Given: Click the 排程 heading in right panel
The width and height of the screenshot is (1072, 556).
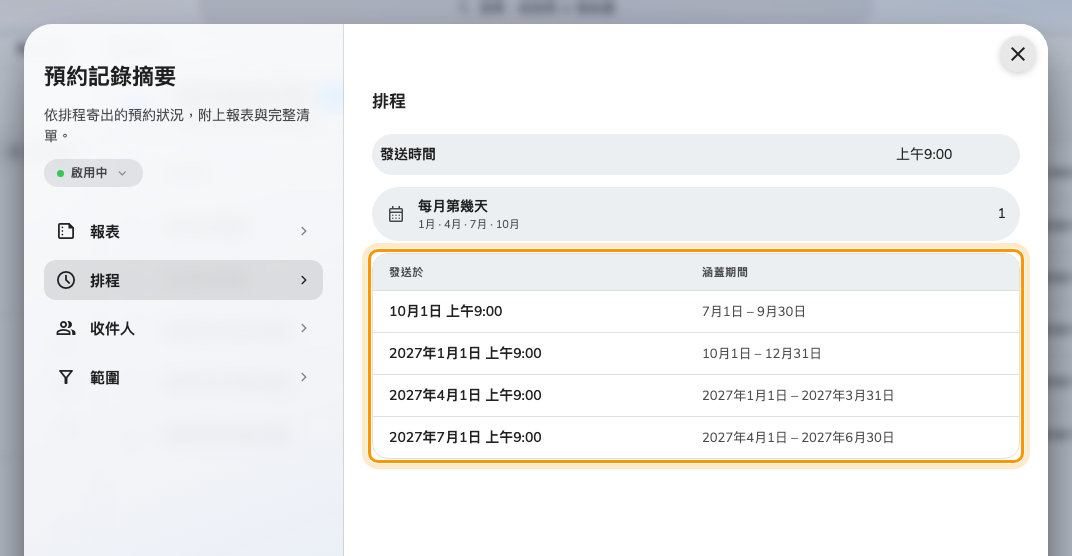Looking at the screenshot, I should point(389,101).
